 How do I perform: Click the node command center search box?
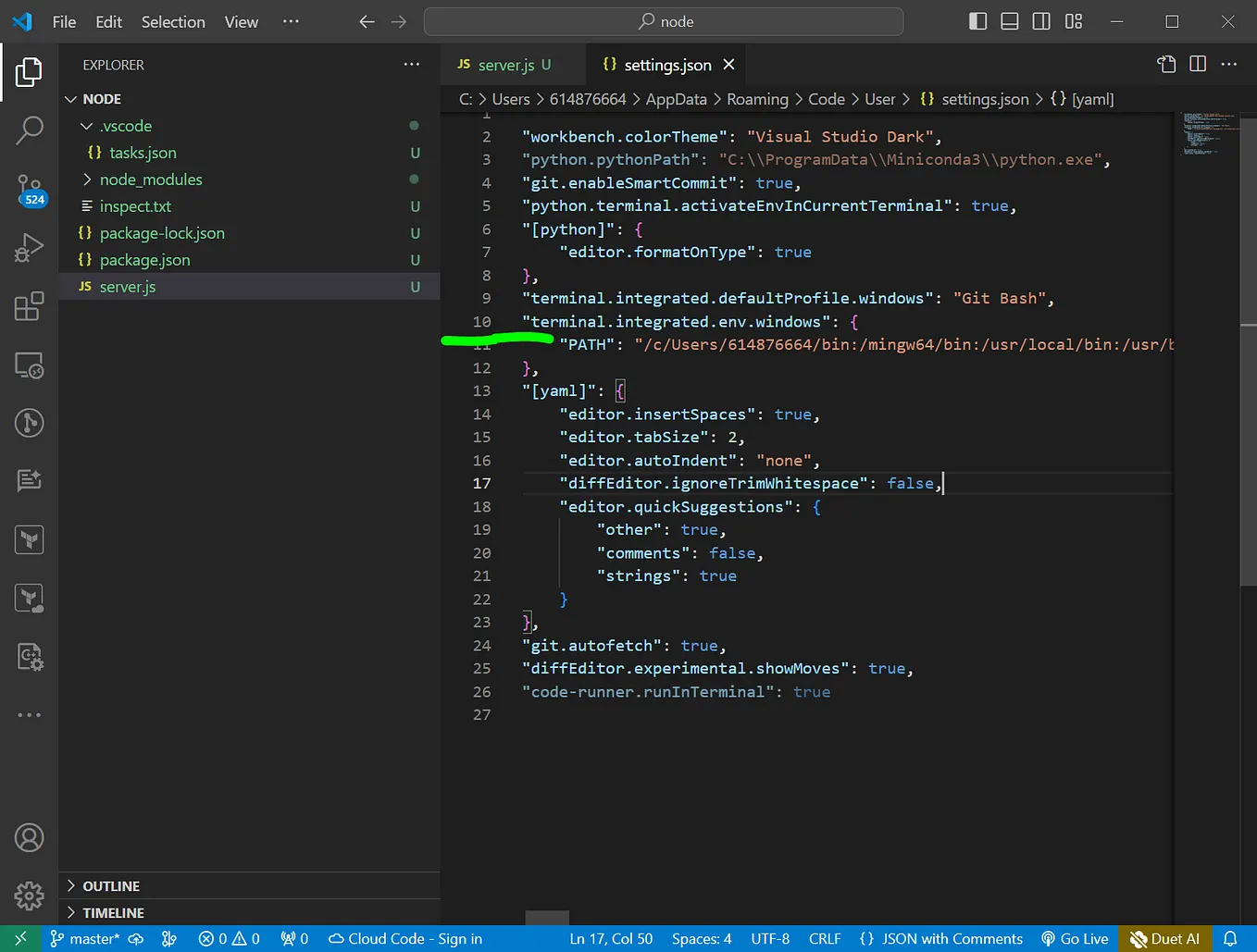[x=663, y=21]
